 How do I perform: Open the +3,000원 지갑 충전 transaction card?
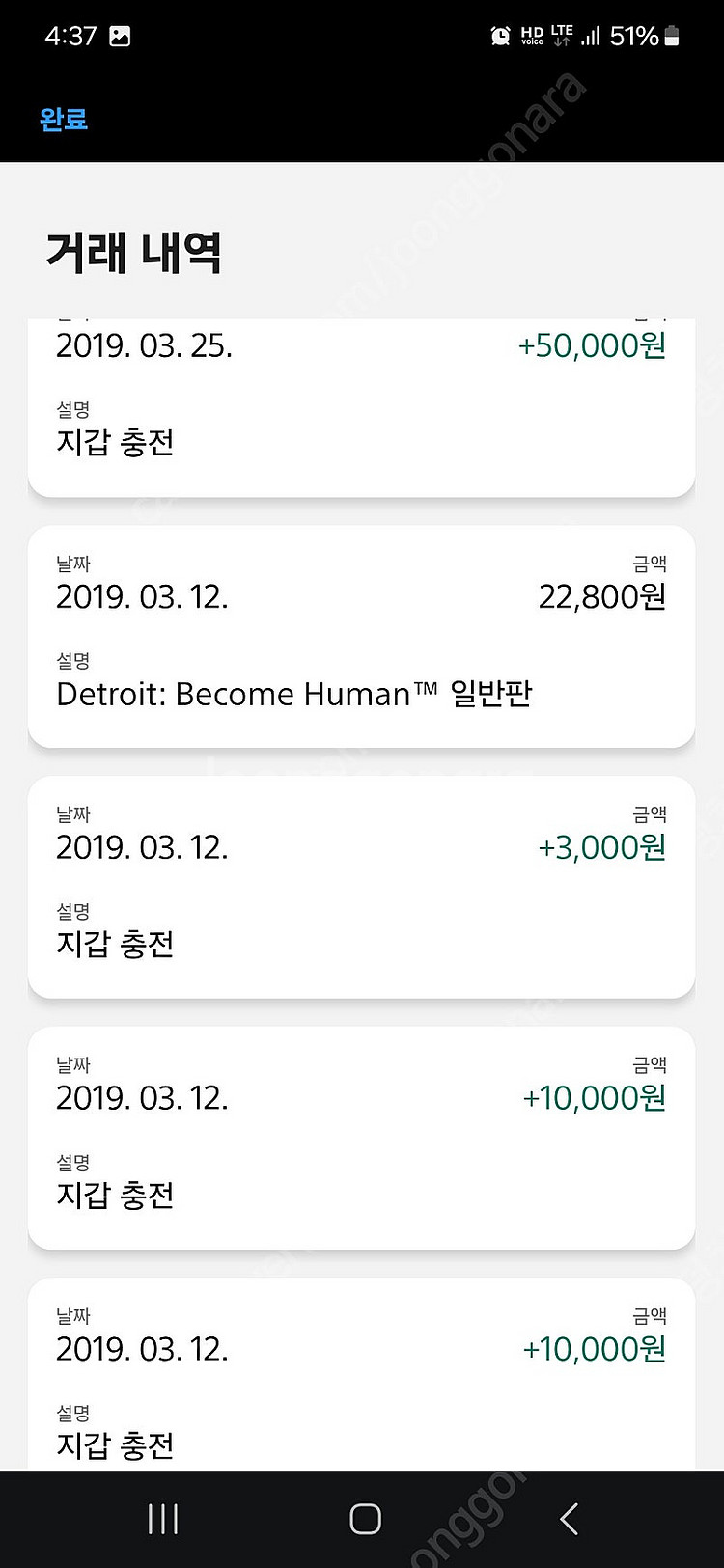tap(361, 888)
